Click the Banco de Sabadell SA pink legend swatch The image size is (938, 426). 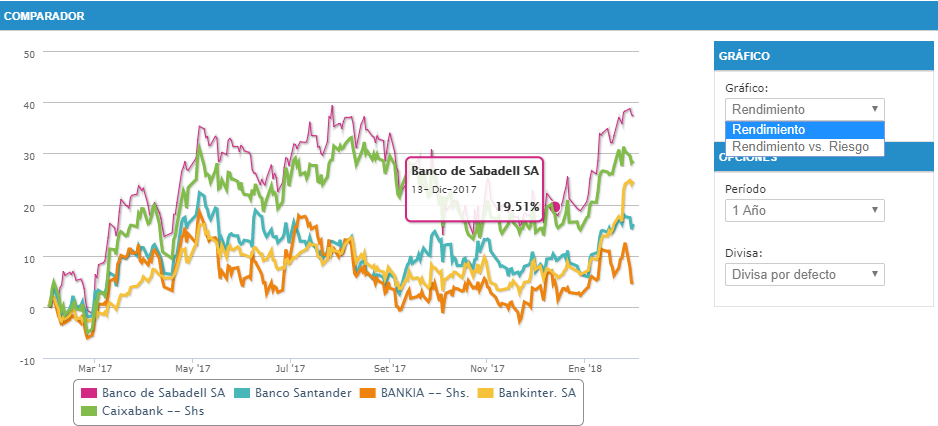87,393
